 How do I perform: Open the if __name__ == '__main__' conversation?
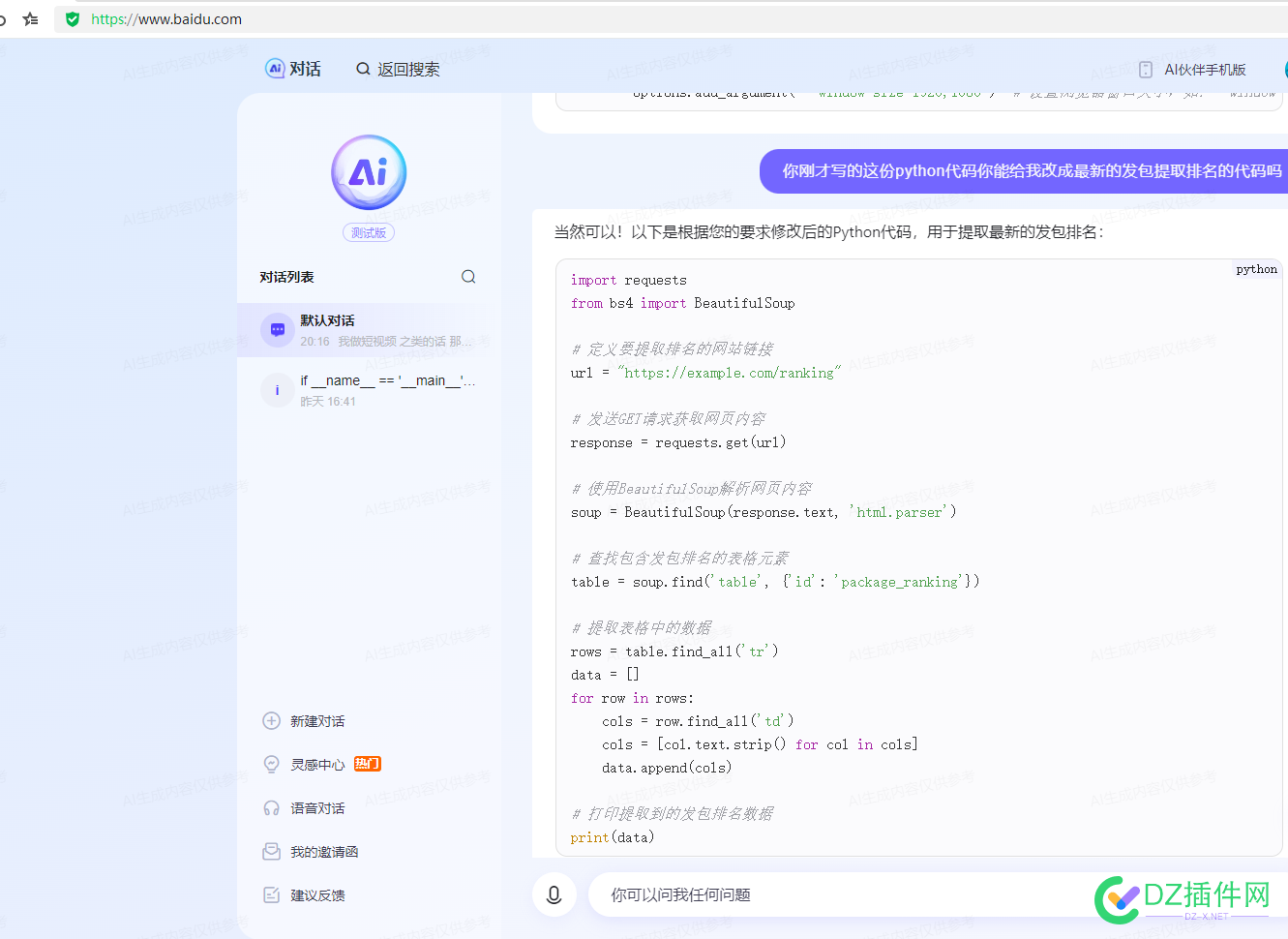click(368, 390)
